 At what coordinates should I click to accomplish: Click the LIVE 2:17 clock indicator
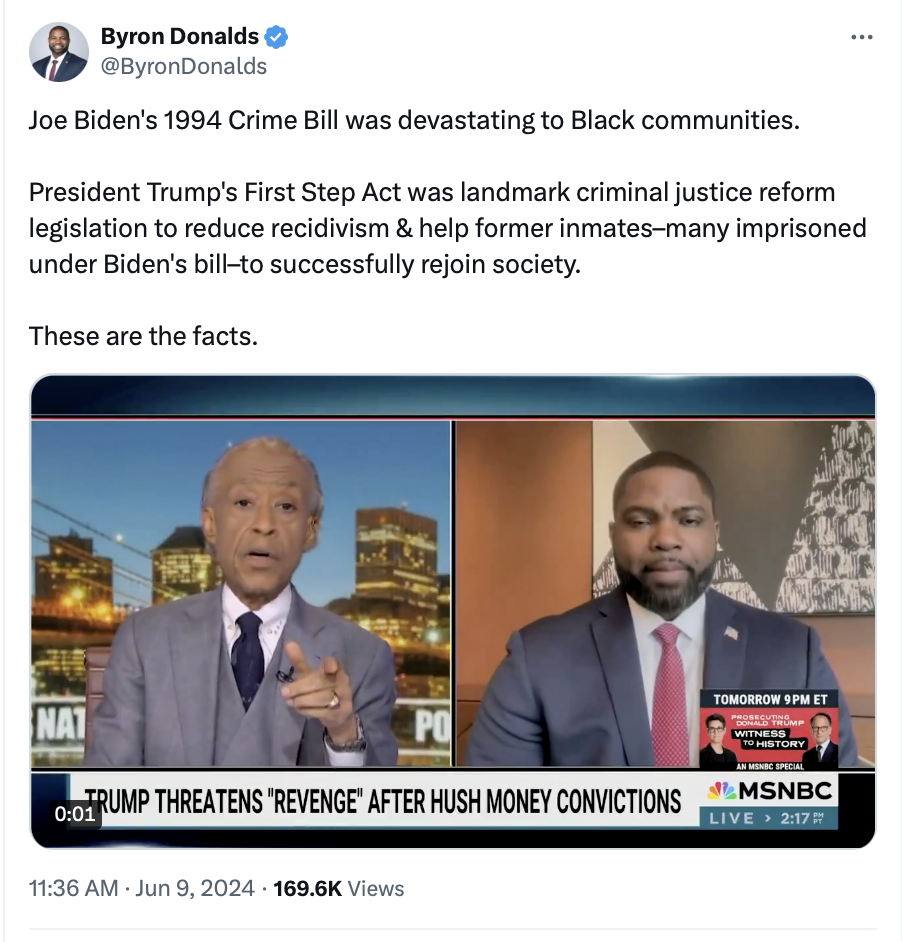point(767,818)
